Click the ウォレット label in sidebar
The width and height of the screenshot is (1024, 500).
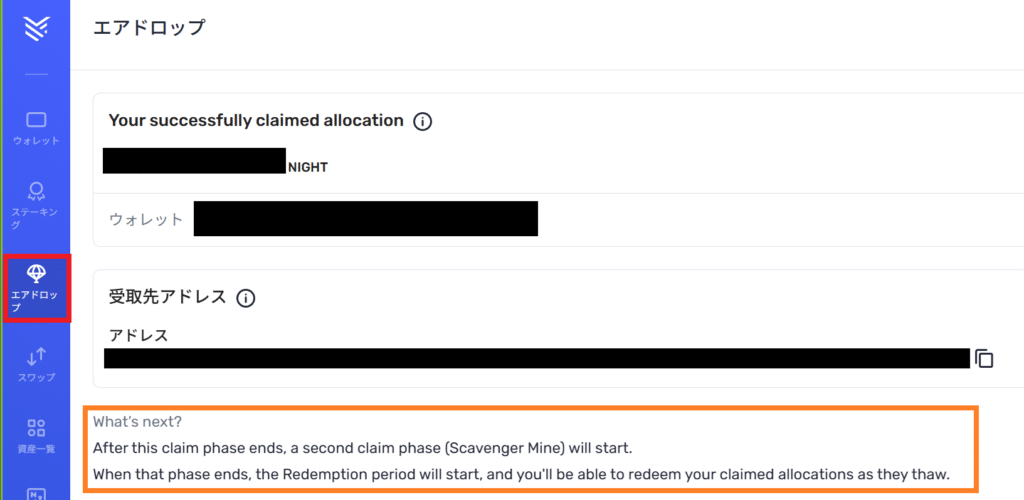(x=37, y=141)
